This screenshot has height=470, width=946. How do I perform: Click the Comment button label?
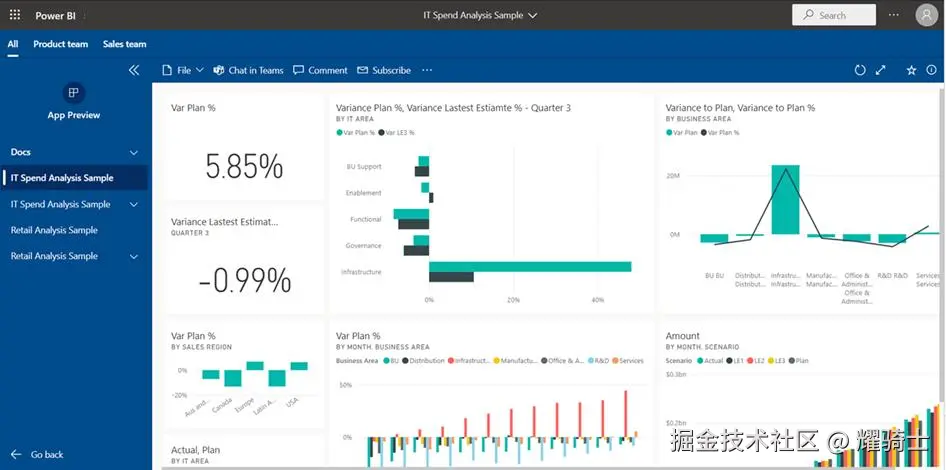[328, 71]
